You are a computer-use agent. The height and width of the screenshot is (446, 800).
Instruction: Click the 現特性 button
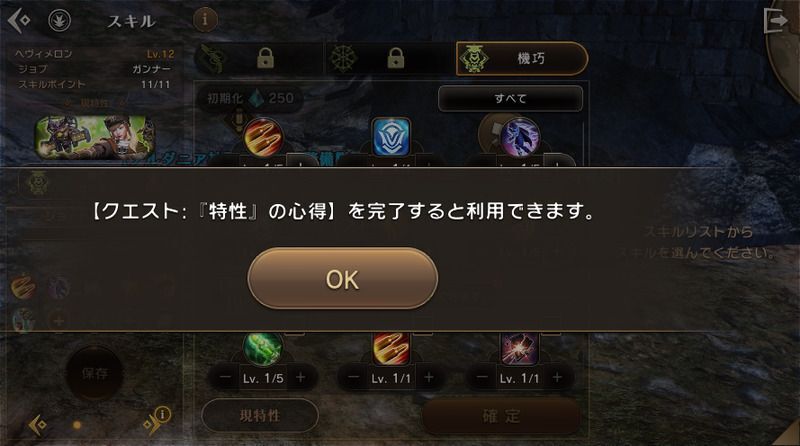tap(260, 415)
